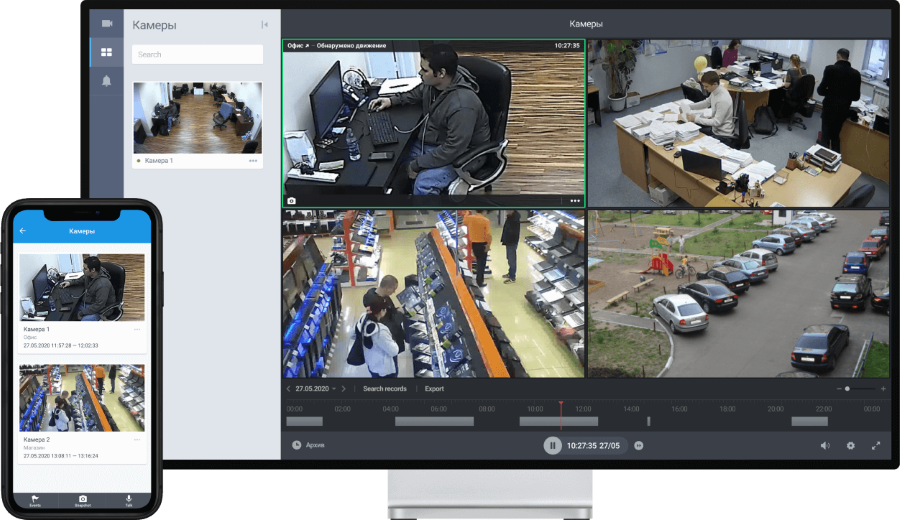Image resolution: width=900 pixels, height=520 pixels.
Task: Click the Search records button
Action: click(384, 388)
